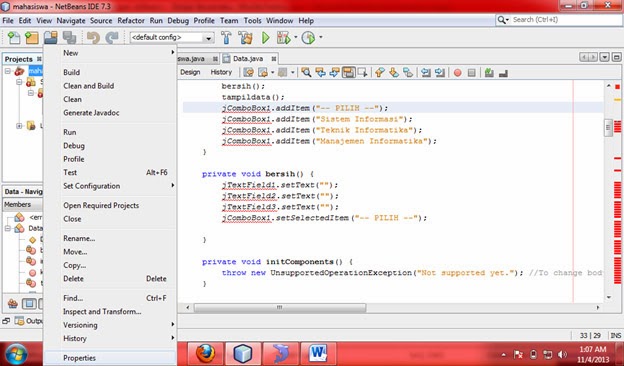This screenshot has width=624, height=366.
Task: Click the Next Bookmark icon
Action: pos(394,72)
